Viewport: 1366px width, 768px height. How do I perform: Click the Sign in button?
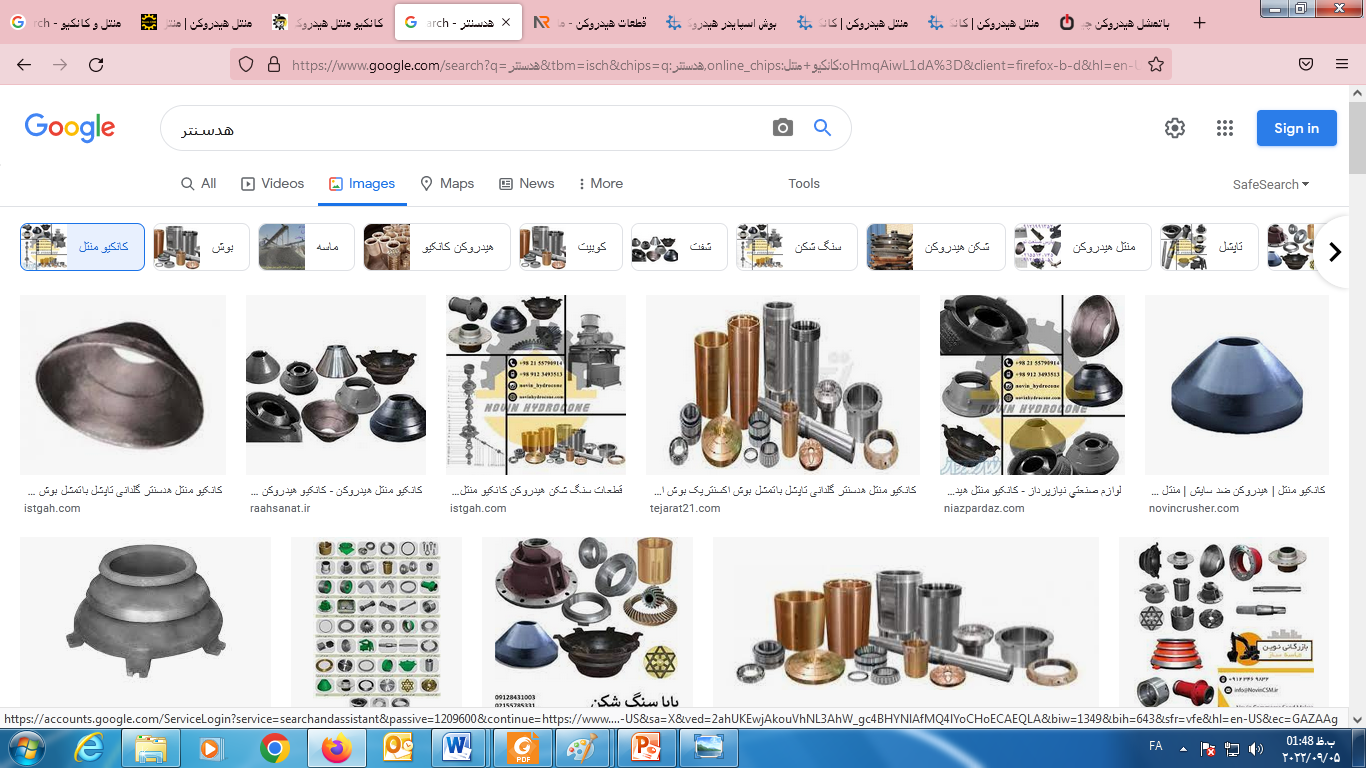click(1296, 128)
